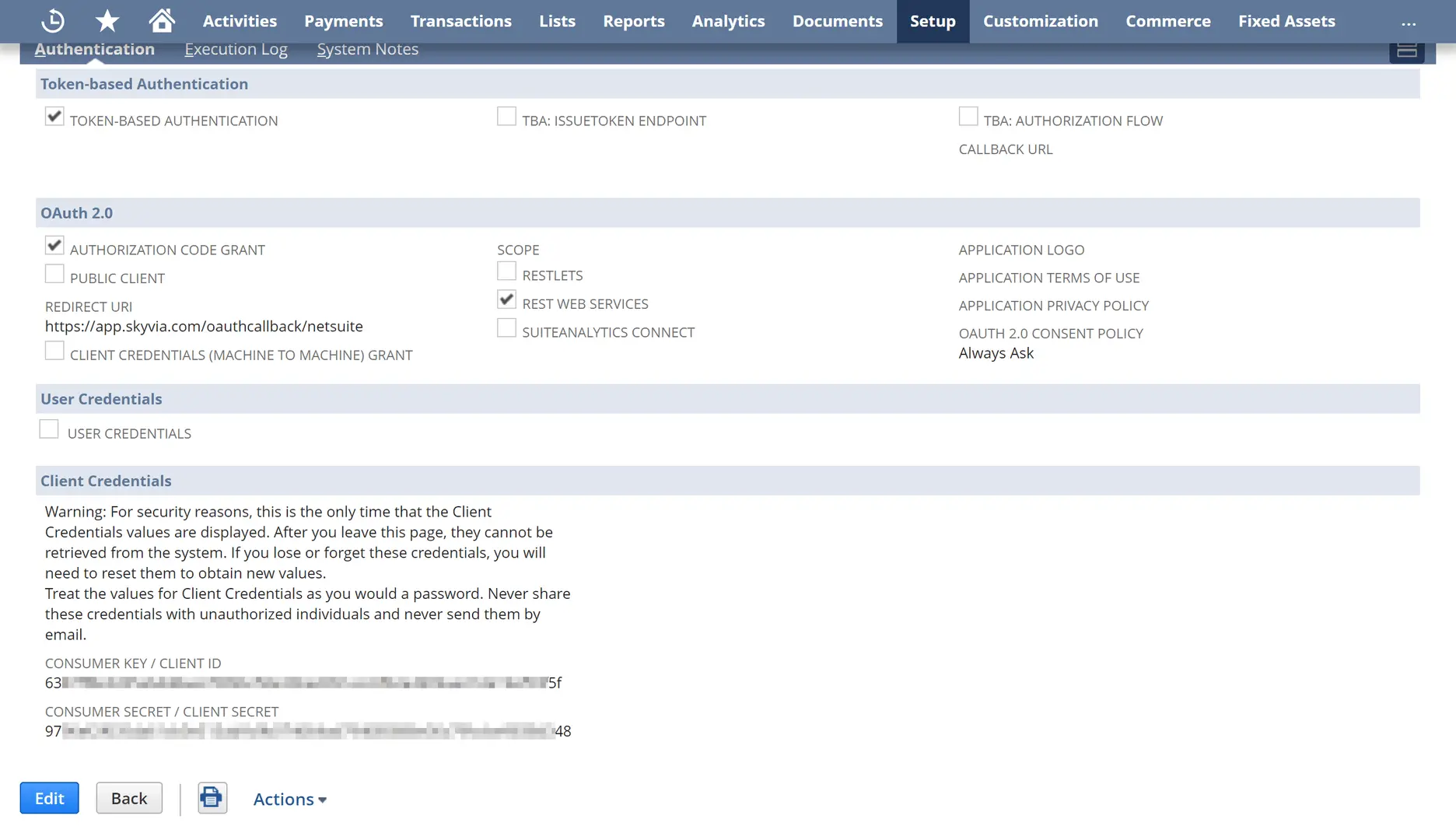The height and width of the screenshot is (840, 1456).
Task: Open the Payments menu
Action: click(x=344, y=21)
